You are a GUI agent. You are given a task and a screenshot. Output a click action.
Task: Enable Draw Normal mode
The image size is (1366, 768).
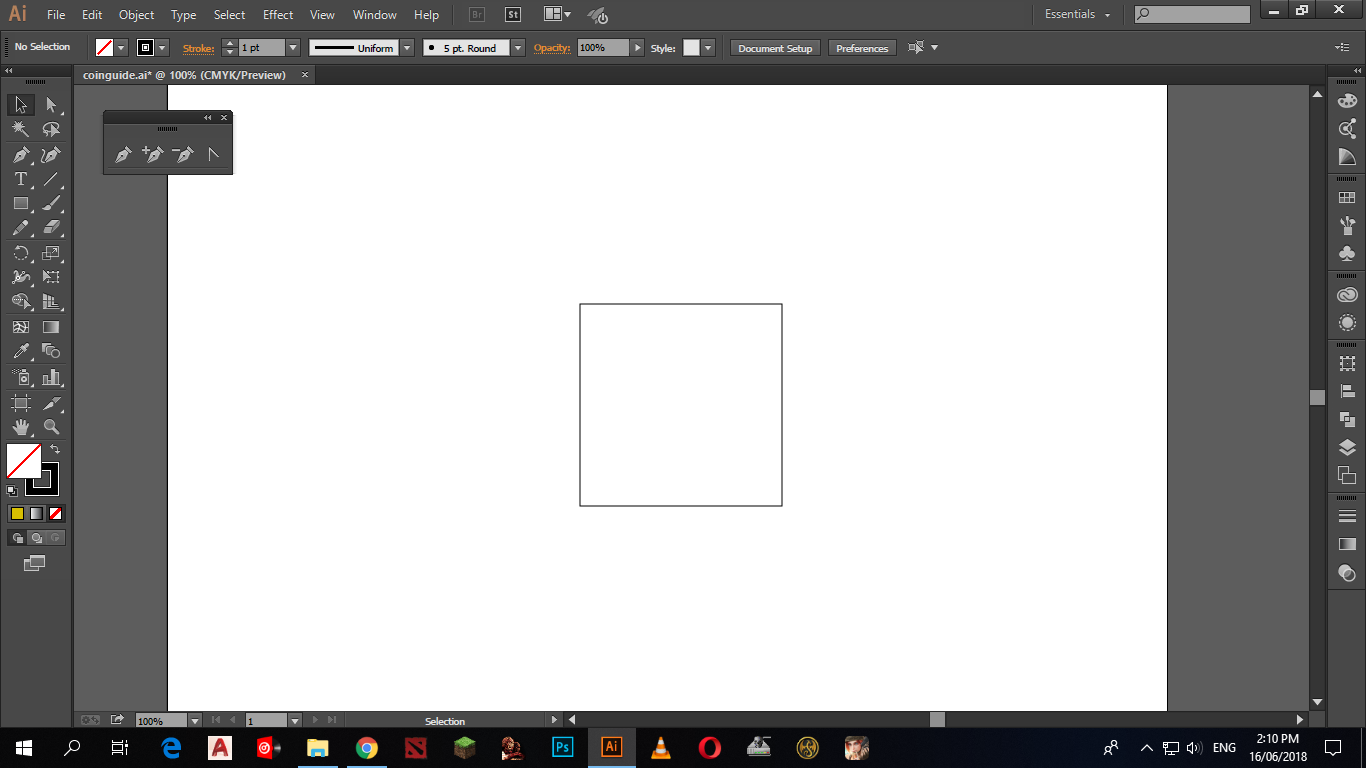click(x=17, y=538)
